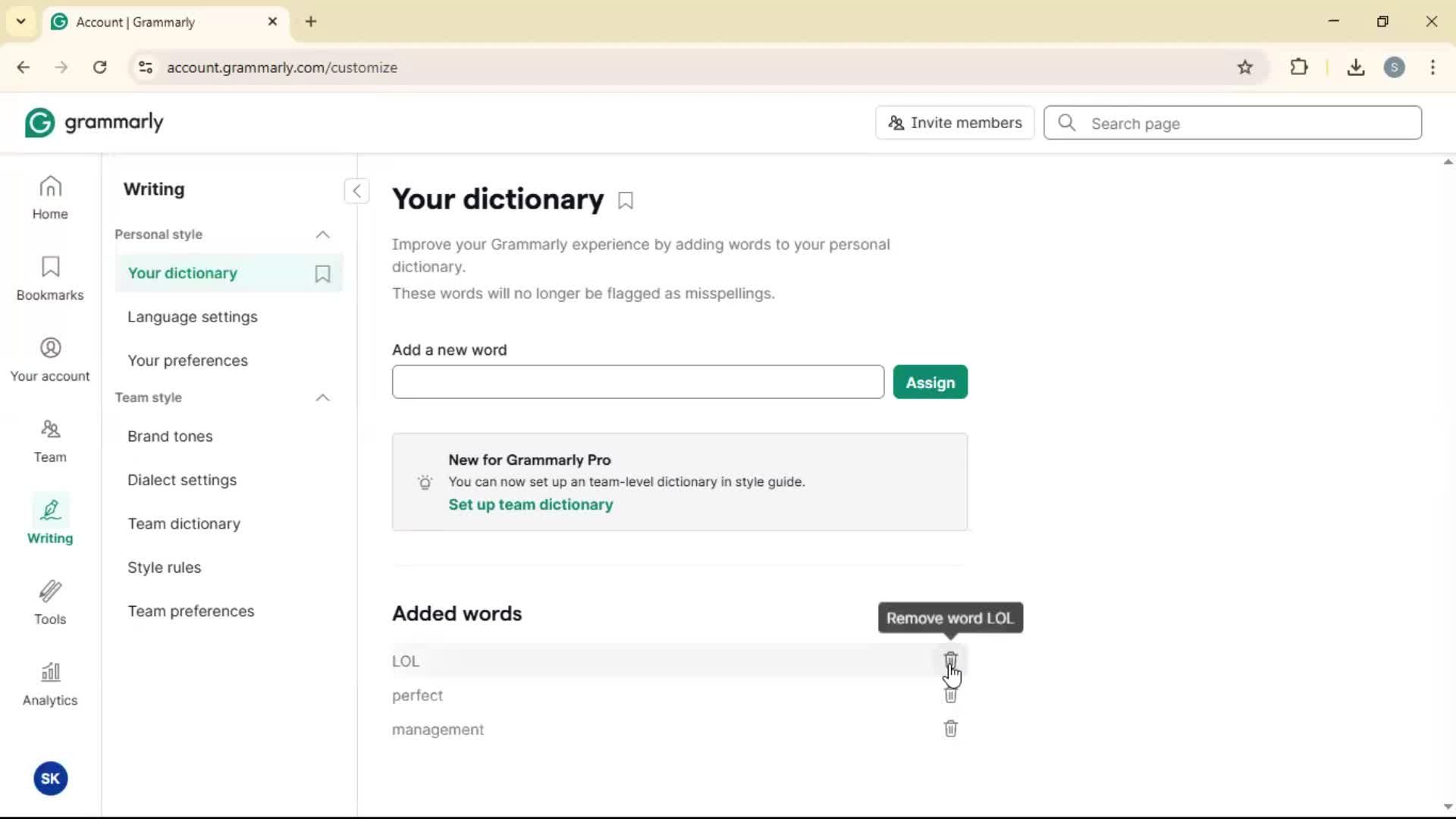Collapse the Team style section
Screen dimensions: 1456x819
click(322, 397)
